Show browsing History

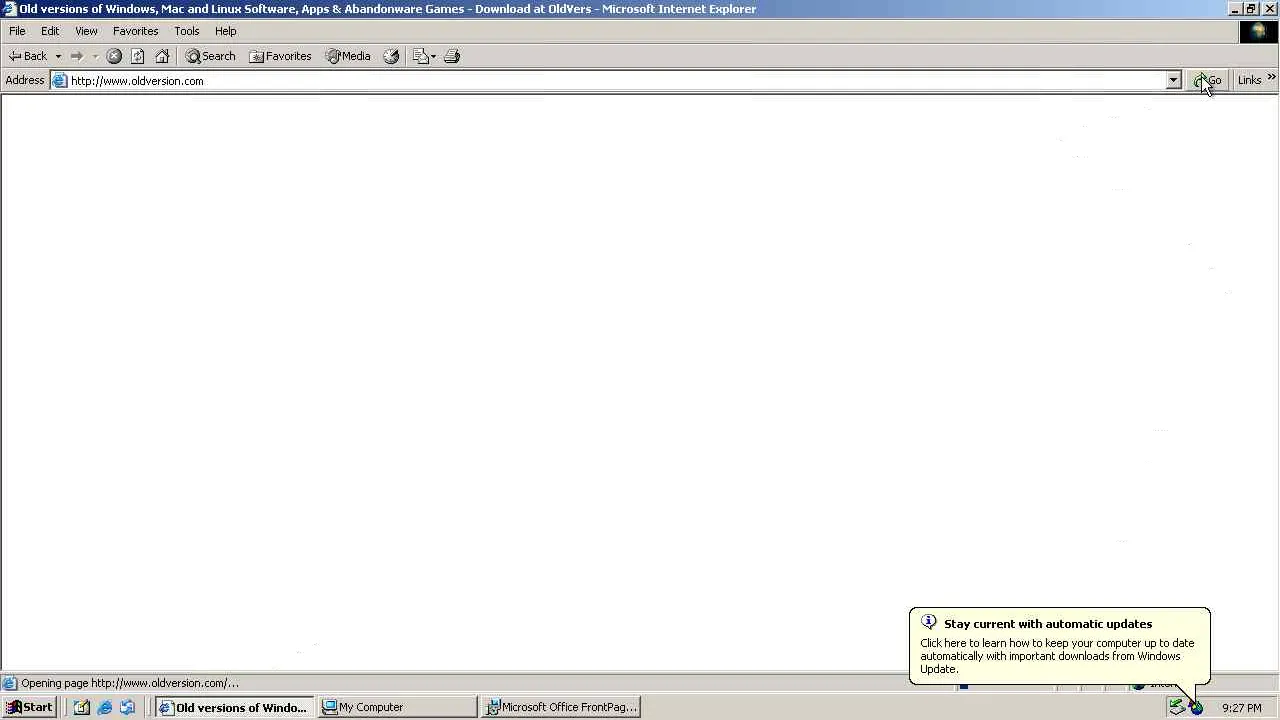click(391, 56)
